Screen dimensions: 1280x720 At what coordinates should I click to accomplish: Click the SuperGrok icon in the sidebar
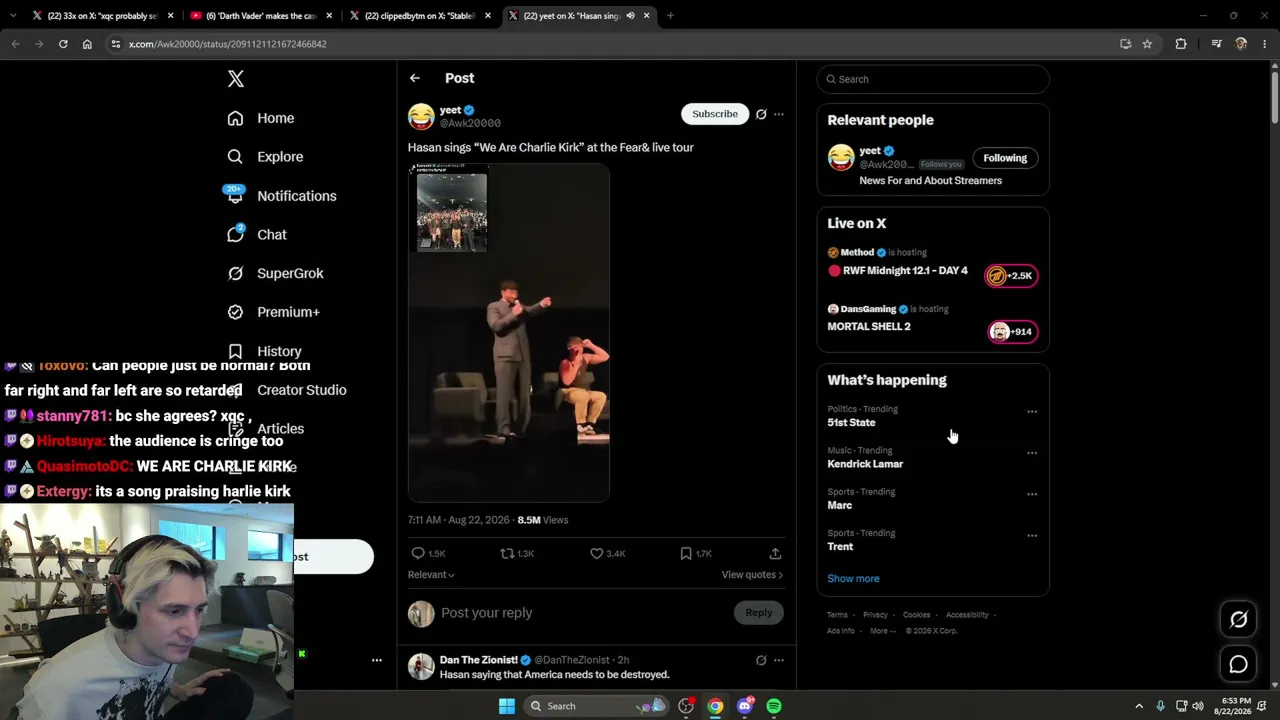click(235, 273)
